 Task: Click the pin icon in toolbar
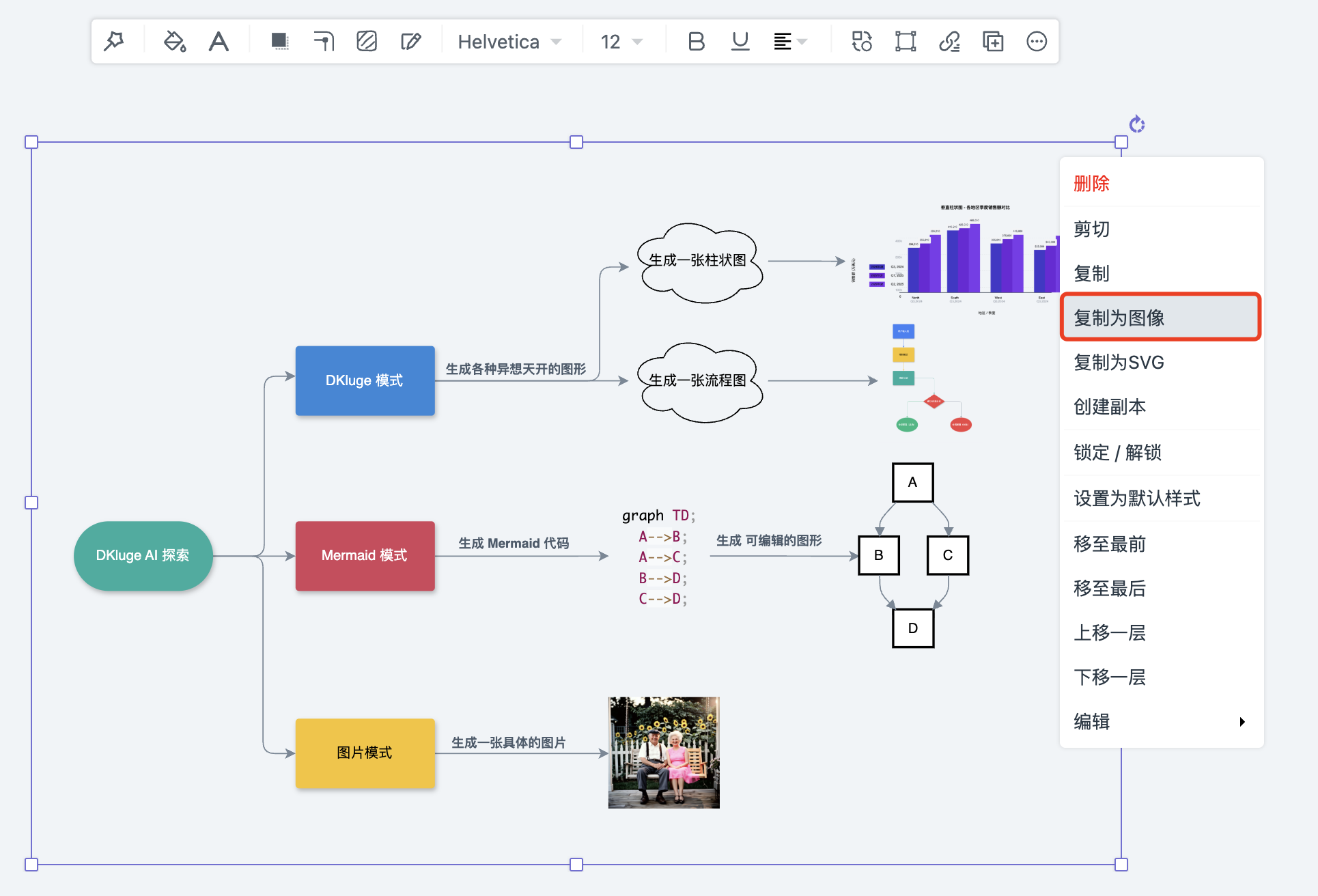(114, 42)
